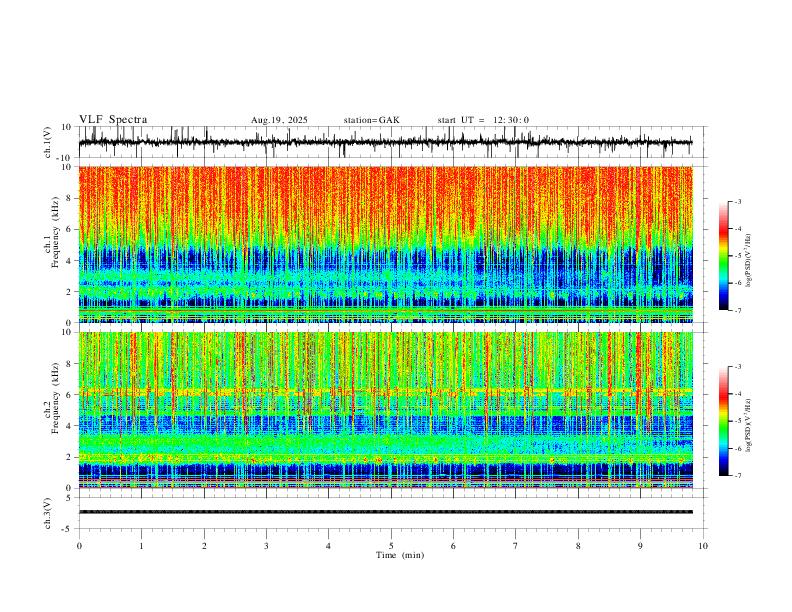Click the ch.1 PSD color scale bar

724,256
